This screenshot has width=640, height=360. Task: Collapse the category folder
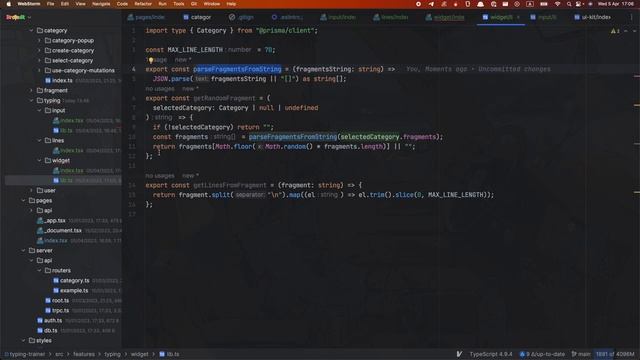[31, 31]
